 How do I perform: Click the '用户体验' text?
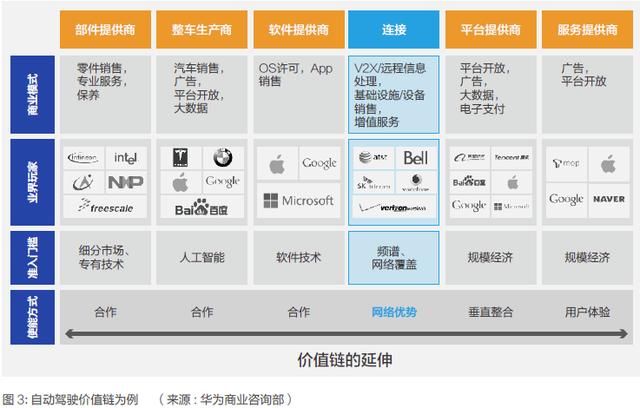pyautogui.click(x=587, y=313)
